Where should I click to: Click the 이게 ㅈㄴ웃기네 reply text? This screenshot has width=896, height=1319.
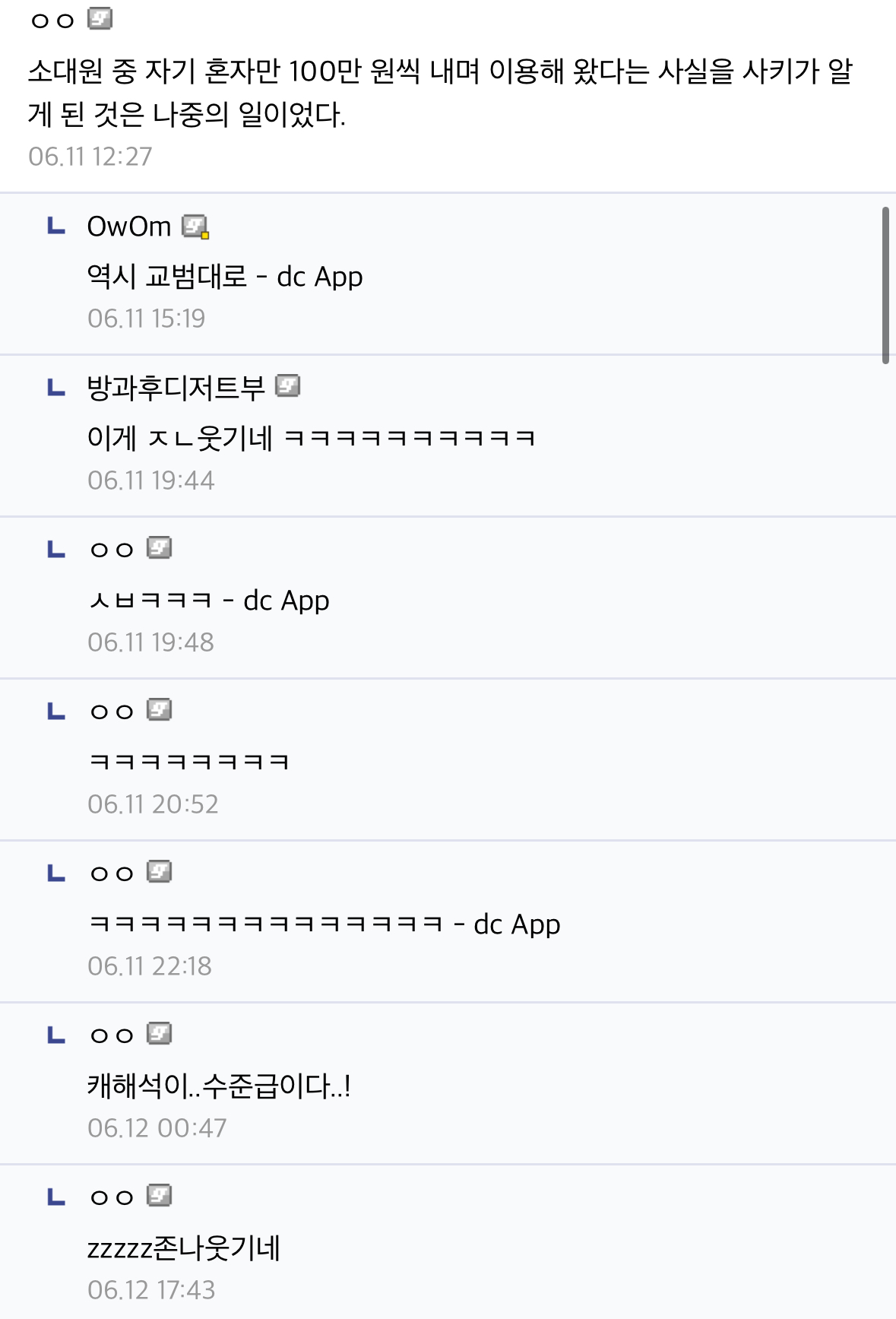pos(312,439)
